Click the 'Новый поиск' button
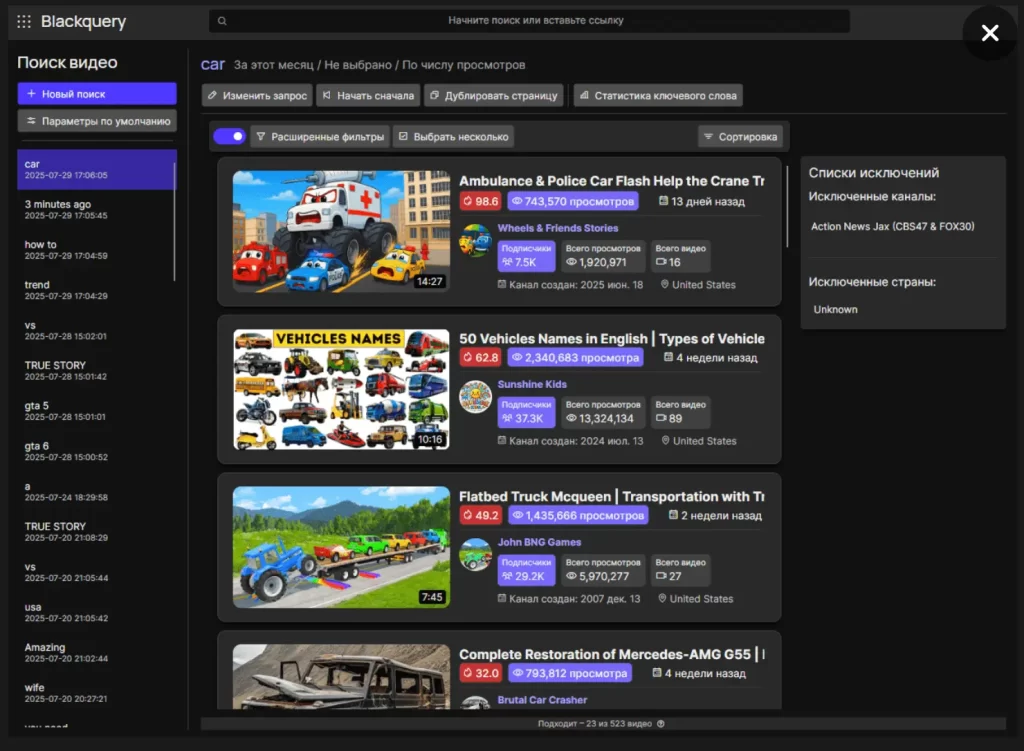The width and height of the screenshot is (1024, 751). click(97, 93)
